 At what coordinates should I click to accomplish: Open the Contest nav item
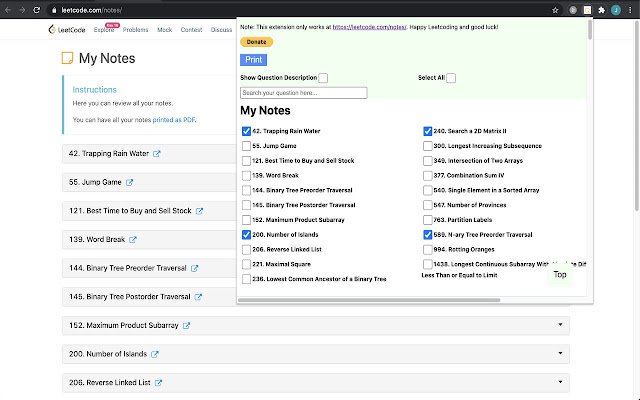tap(191, 30)
